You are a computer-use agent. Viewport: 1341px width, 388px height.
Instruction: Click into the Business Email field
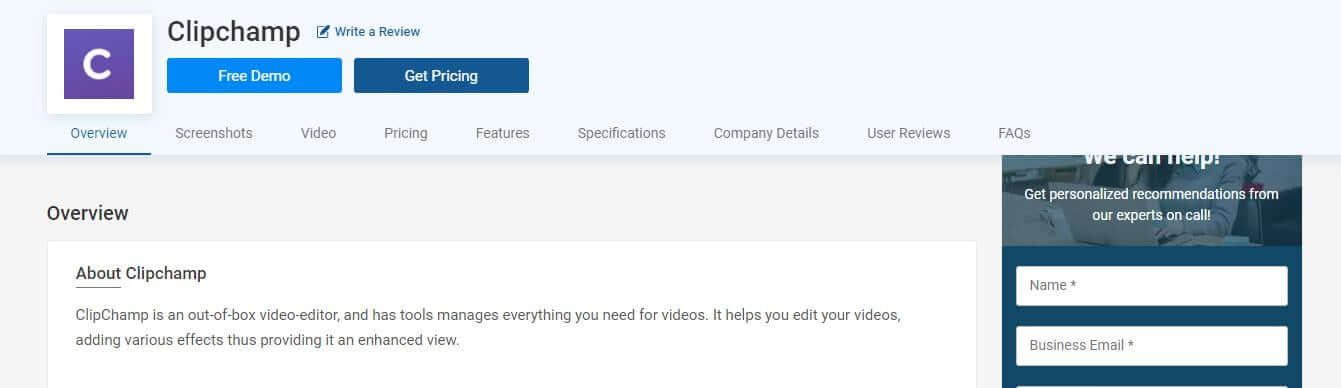1152,346
